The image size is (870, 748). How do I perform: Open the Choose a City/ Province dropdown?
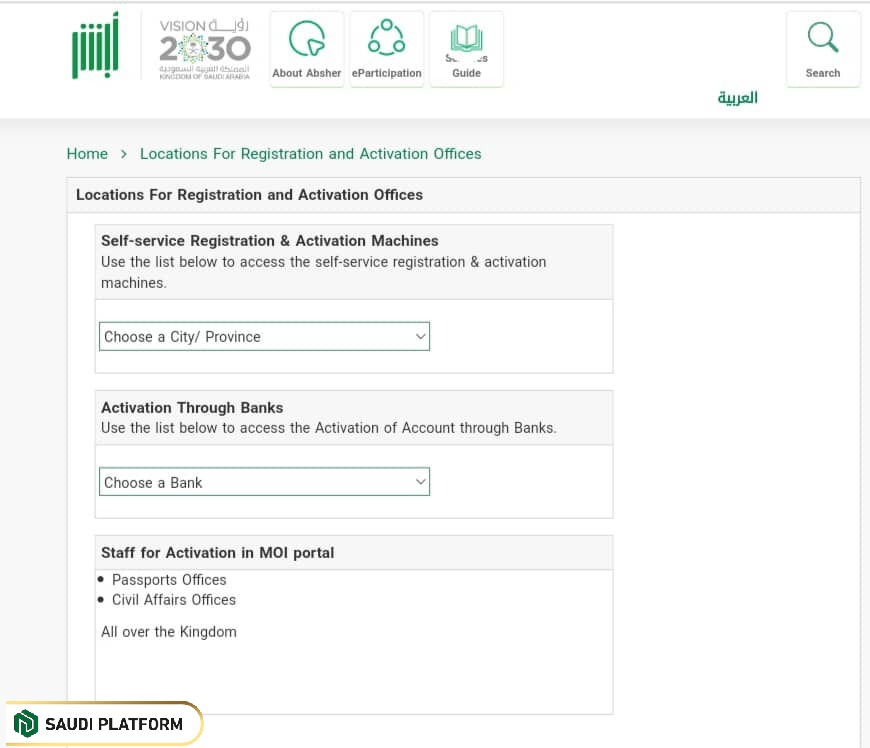(264, 337)
